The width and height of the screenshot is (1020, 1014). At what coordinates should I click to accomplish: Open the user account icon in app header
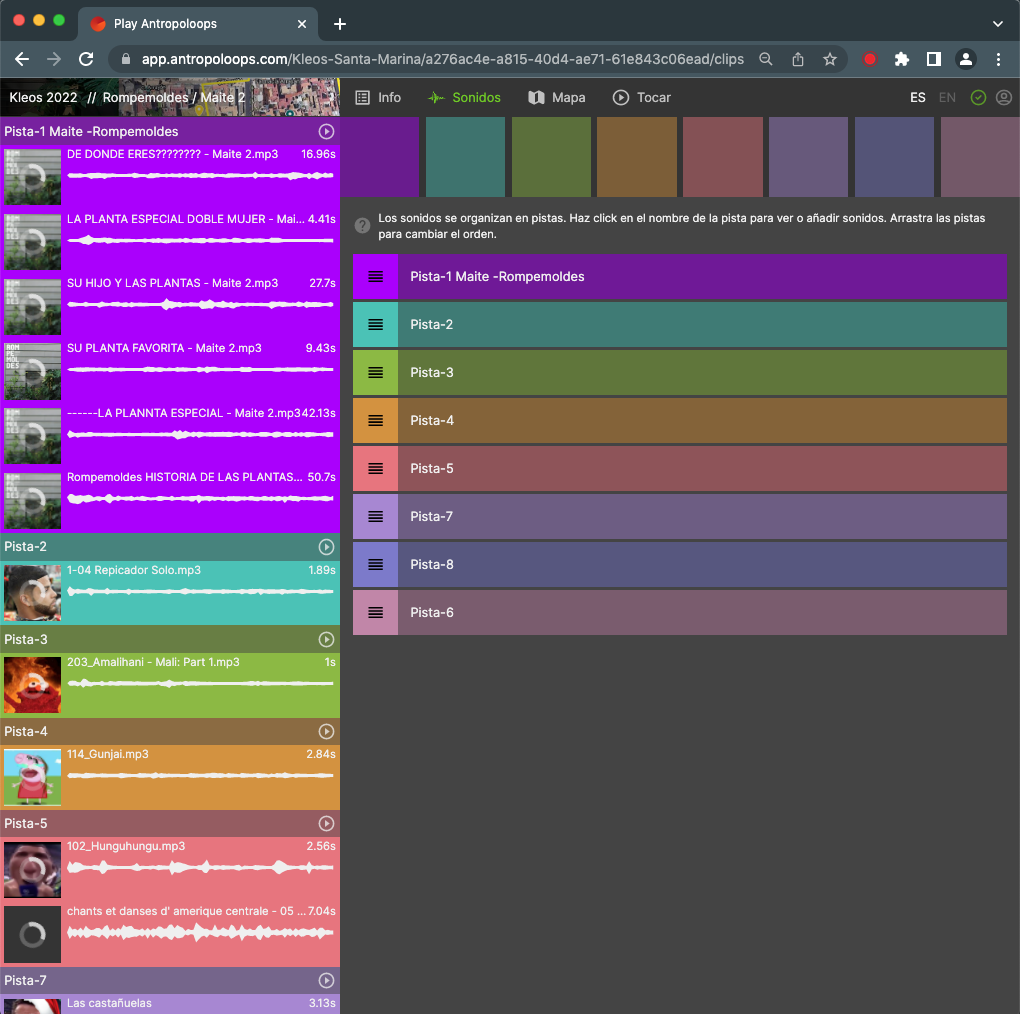tap(1003, 98)
